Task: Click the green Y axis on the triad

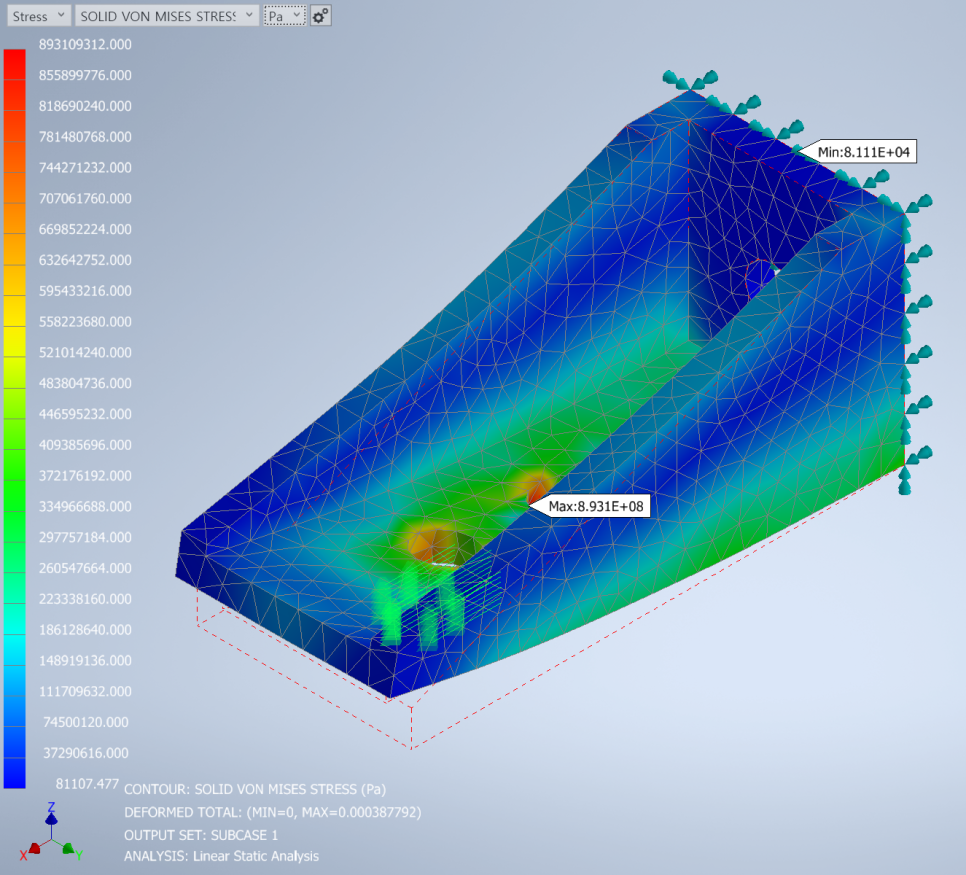Action: coord(69,849)
